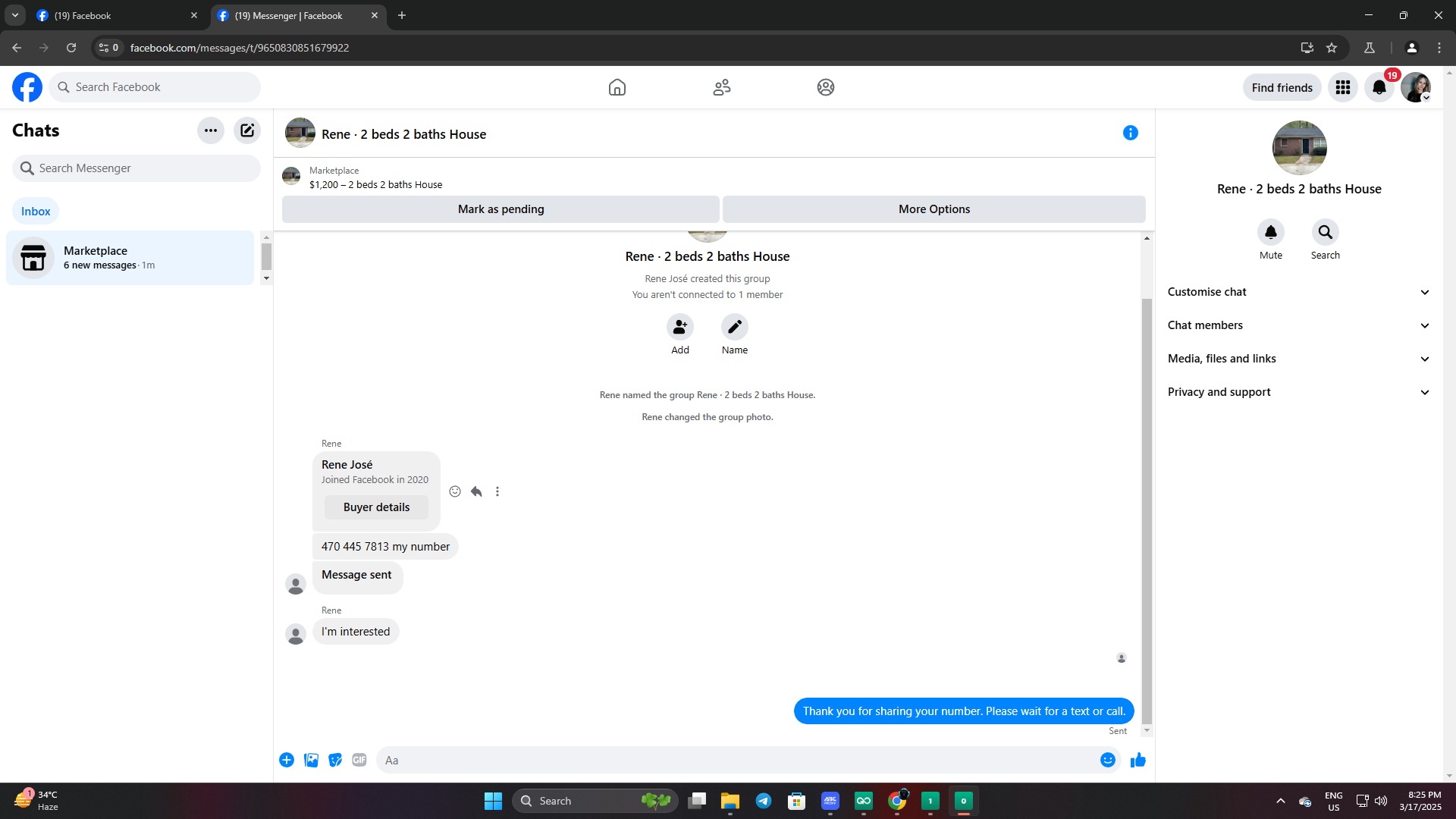
Task: Open the browser tab list dropdown arrow
Action: click(15, 15)
